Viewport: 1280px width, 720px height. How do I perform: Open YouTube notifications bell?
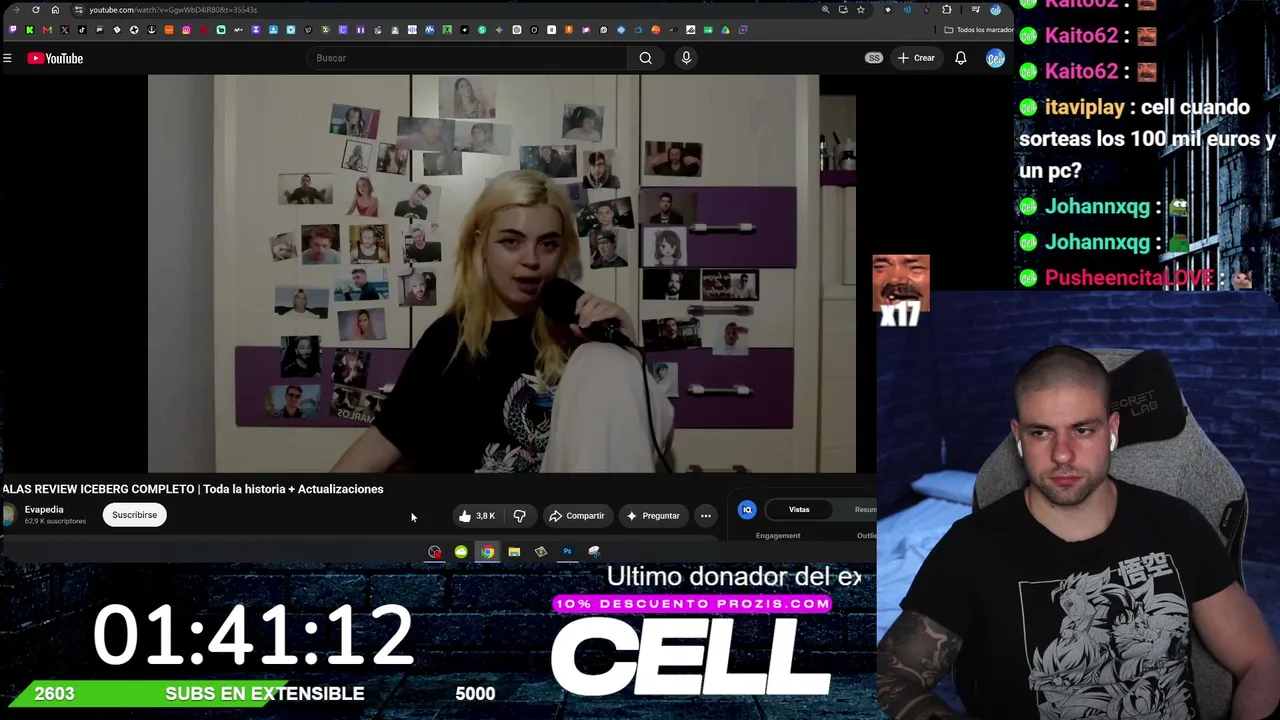(960, 58)
